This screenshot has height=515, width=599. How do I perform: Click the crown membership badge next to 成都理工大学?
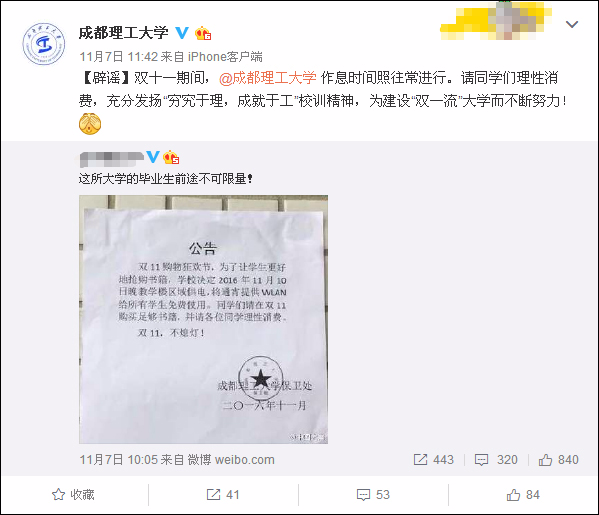pyautogui.click(x=203, y=33)
